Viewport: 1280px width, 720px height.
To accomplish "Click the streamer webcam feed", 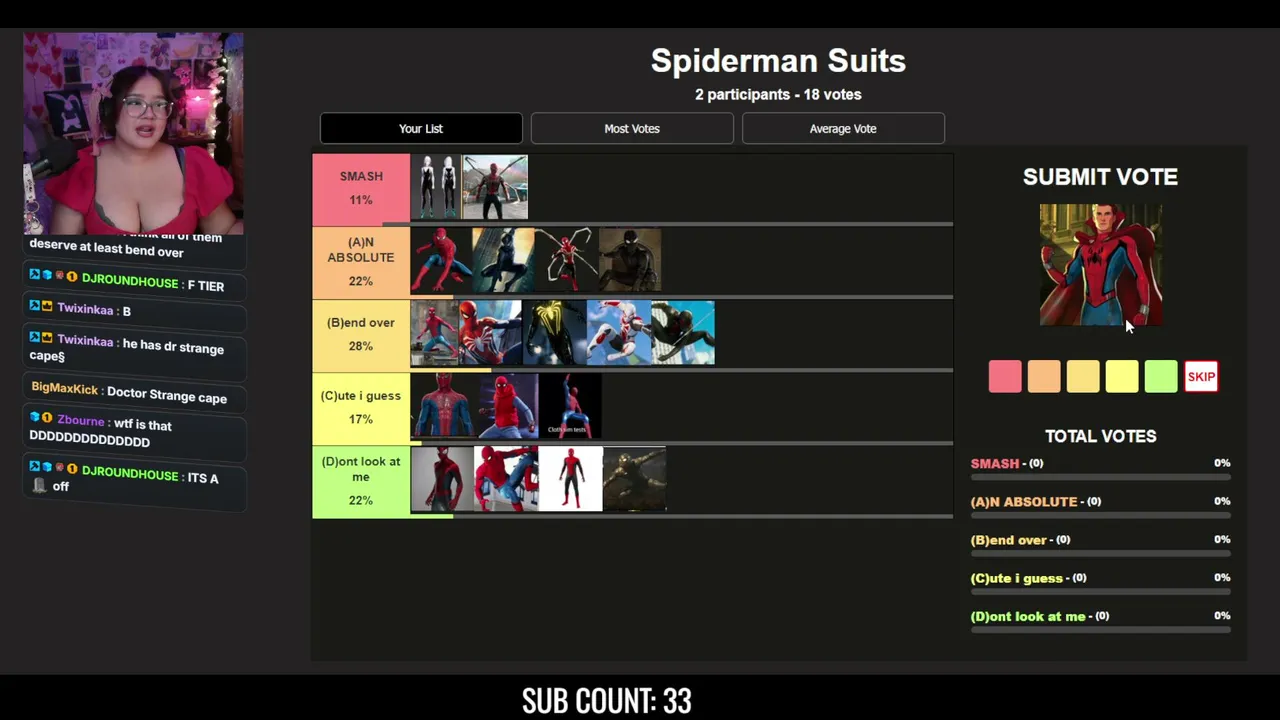I will point(133,133).
